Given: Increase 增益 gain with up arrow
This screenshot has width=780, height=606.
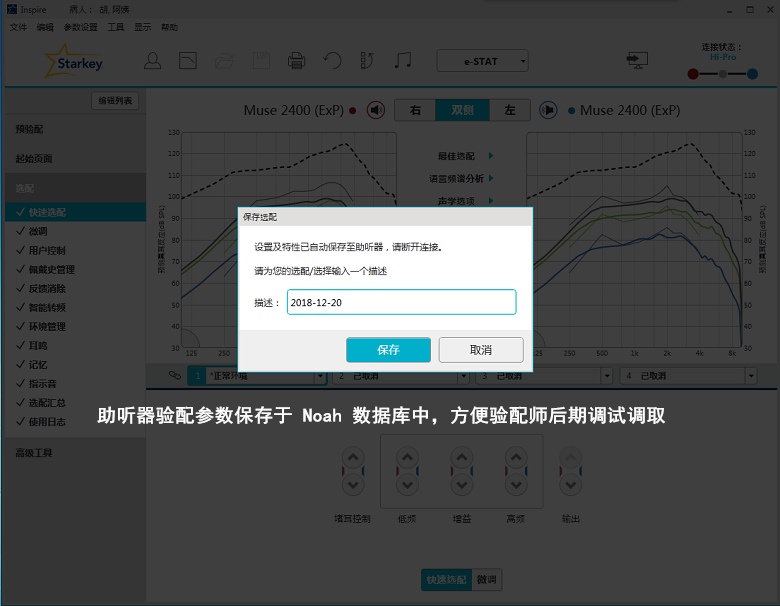Looking at the screenshot, I should (x=461, y=456).
